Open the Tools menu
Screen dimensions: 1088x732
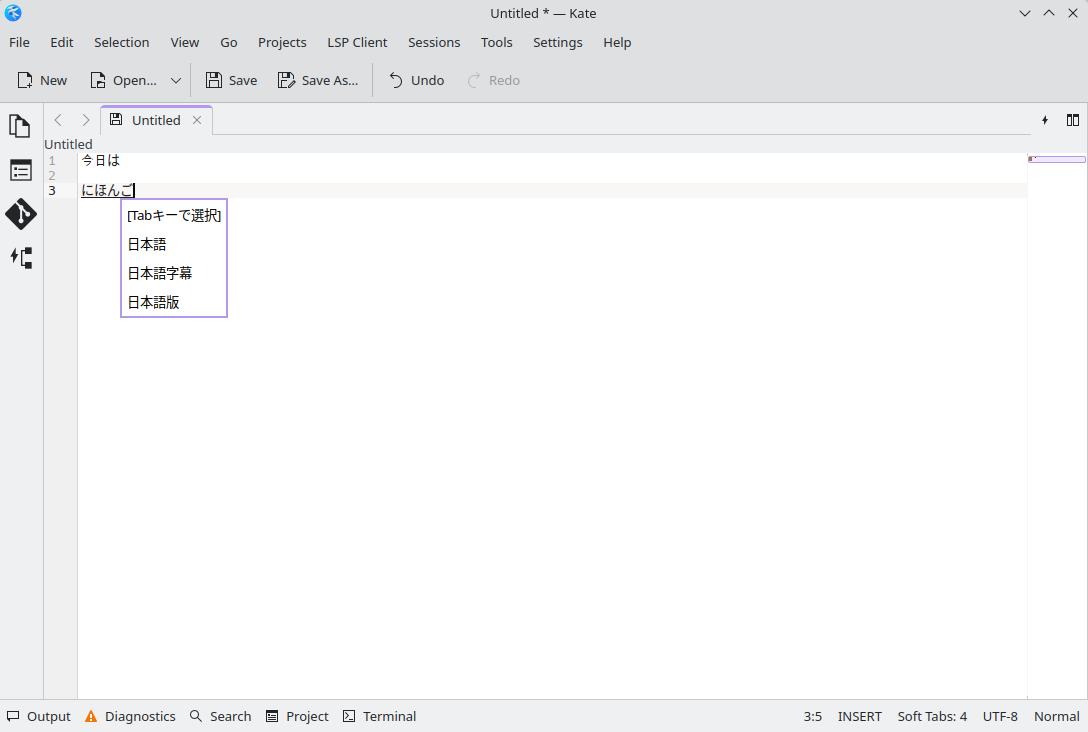coord(497,42)
